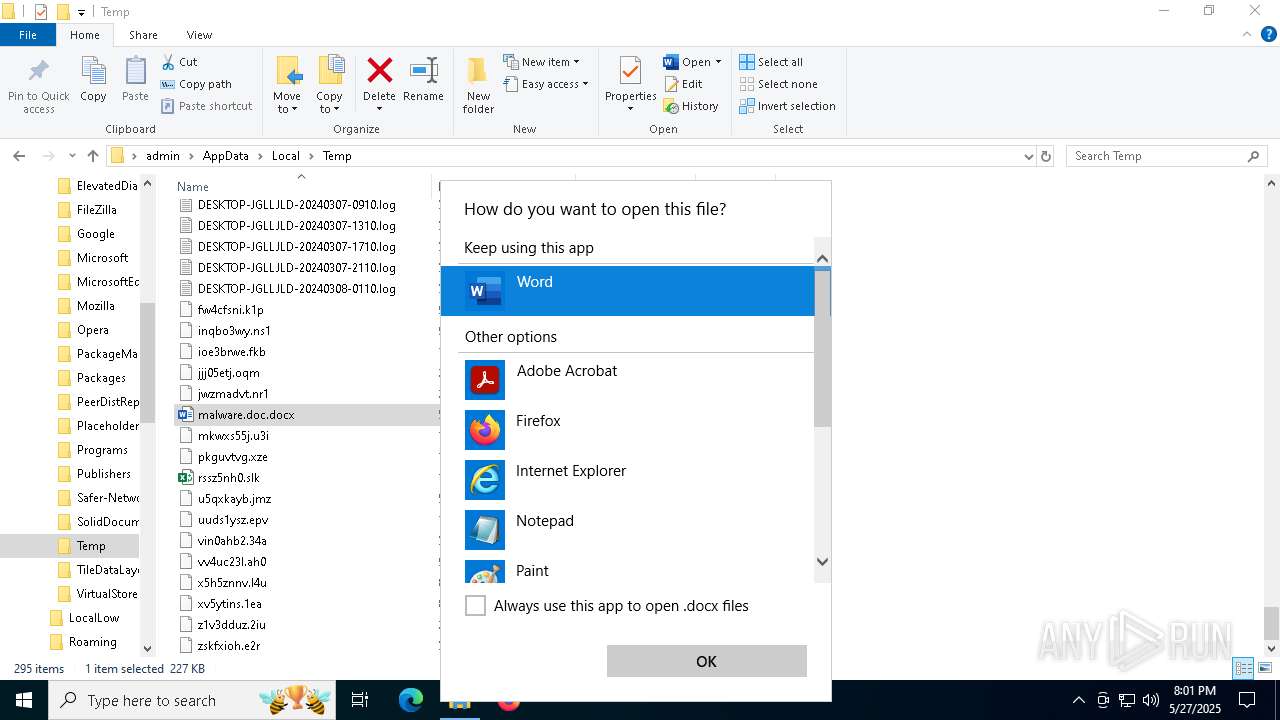Select Word in the app list
The image size is (1280, 720).
[x=628, y=291]
